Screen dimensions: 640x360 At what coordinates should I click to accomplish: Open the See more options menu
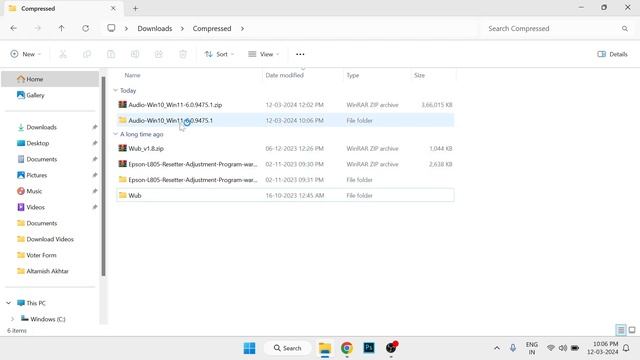pyautogui.click(x=300, y=54)
